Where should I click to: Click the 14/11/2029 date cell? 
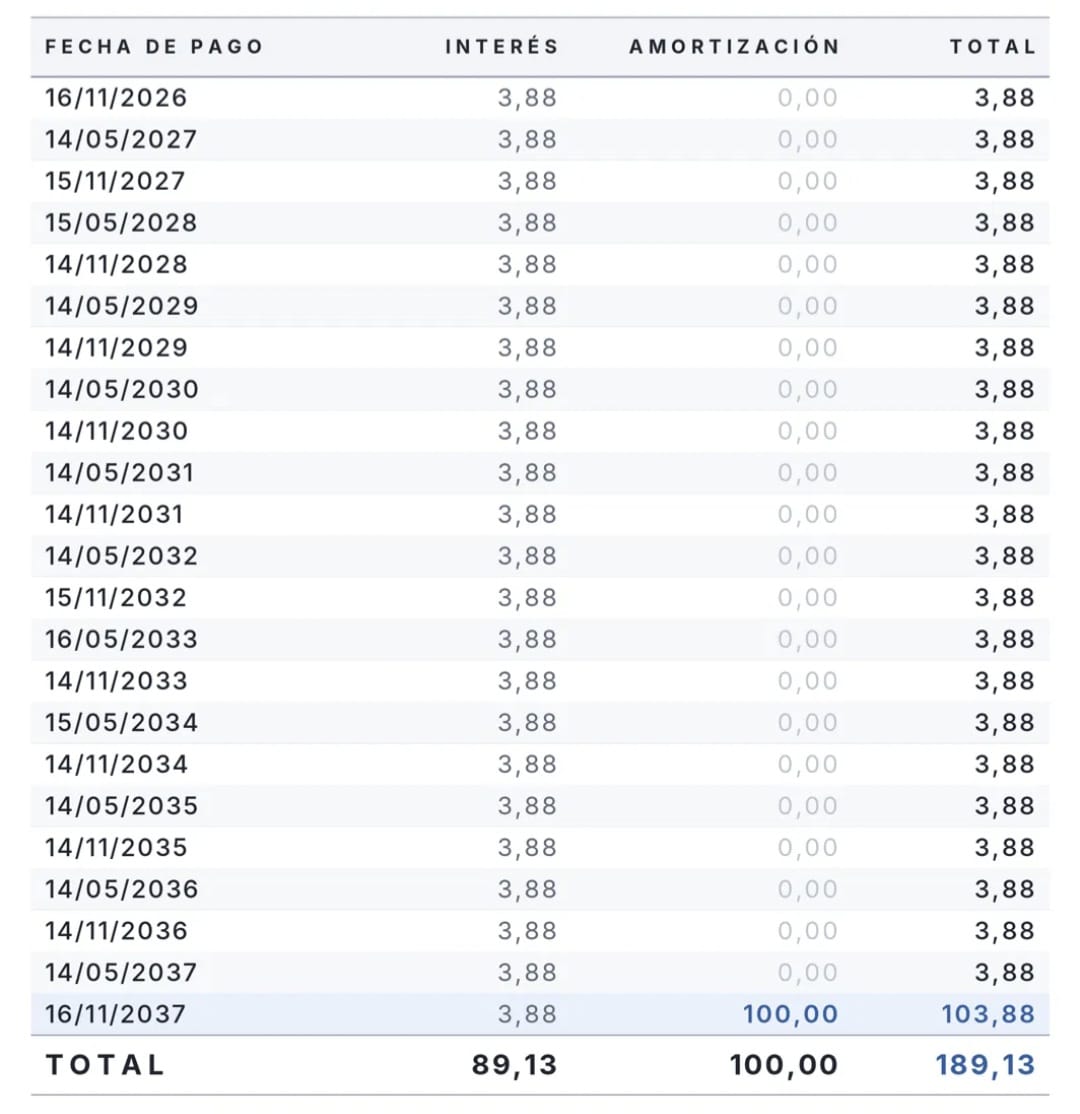116,348
